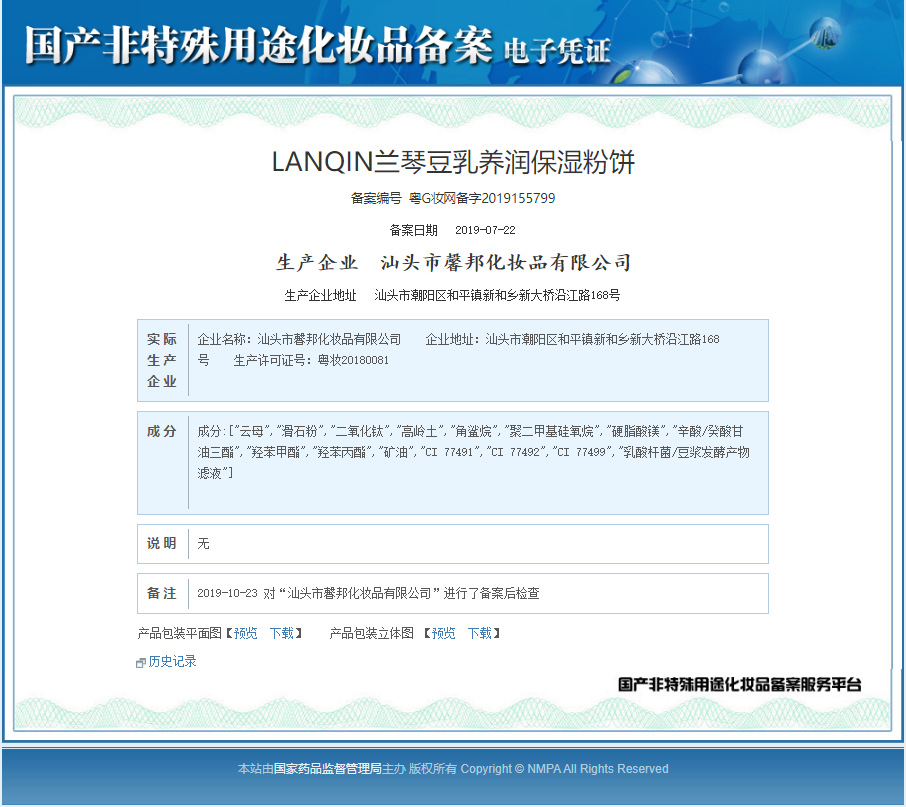The width and height of the screenshot is (906, 807).
Task: Click the 国产非特殊用途化妆品备案服务平台 signature text
Action: click(x=740, y=685)
